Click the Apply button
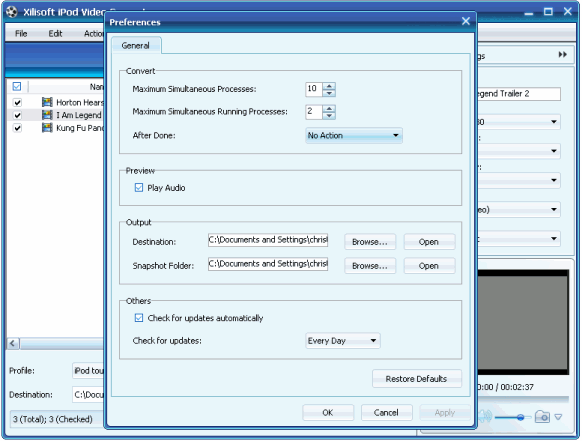The image size is (582, 441). pyautogui.click(x=445, y=412)
